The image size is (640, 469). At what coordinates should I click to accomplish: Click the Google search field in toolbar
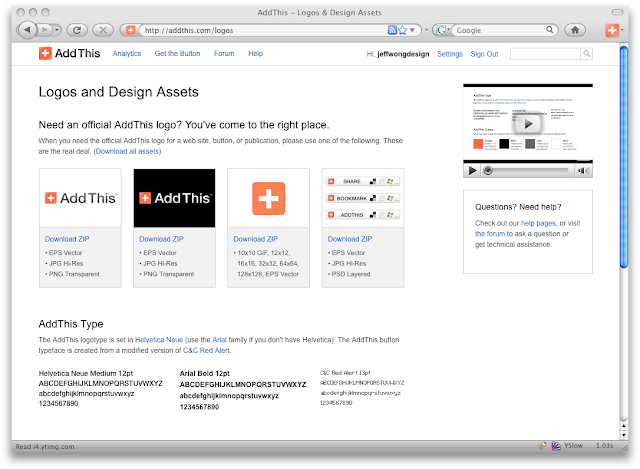pyautogui.click(x=500, y=30)
